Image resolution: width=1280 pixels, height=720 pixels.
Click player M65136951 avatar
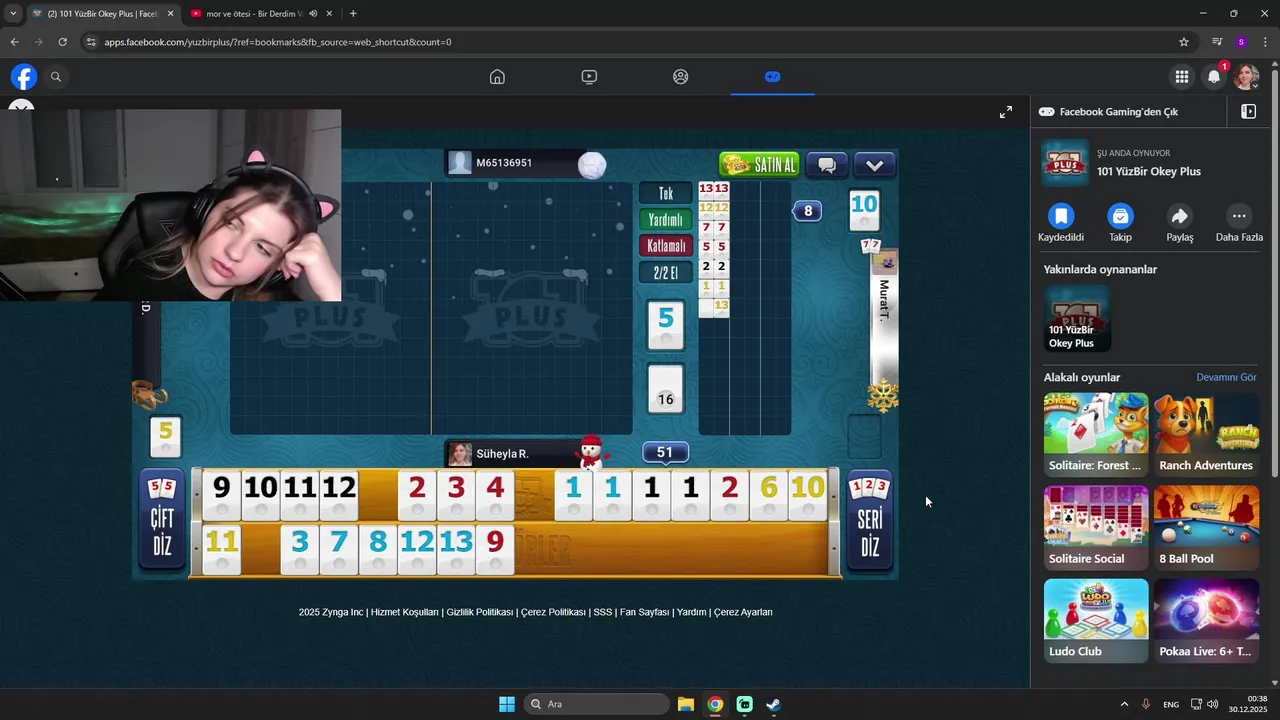coord(460,163)
